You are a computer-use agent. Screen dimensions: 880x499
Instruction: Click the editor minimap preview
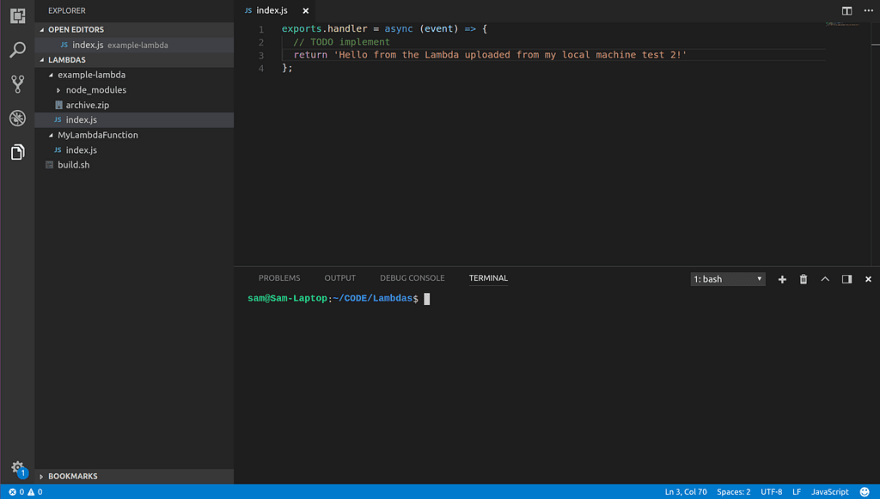click(x=842, y=24)
